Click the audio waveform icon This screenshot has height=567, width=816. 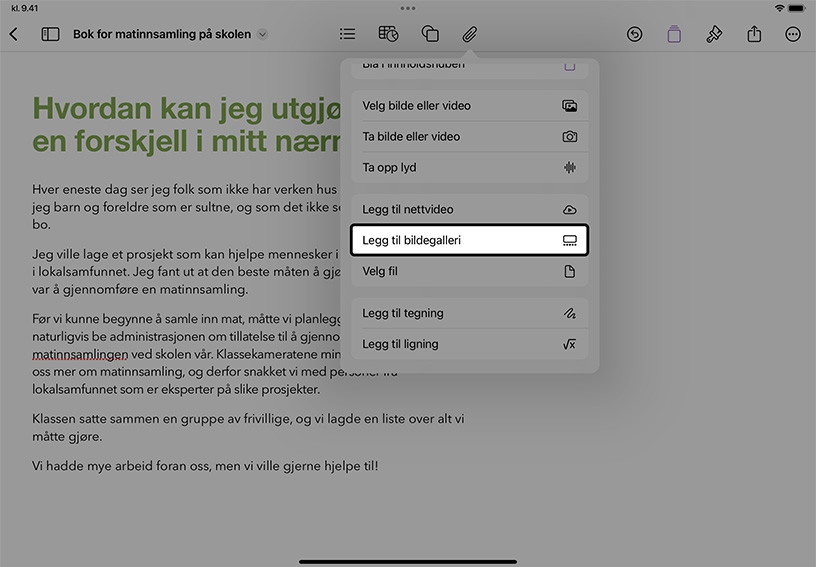pyautogui.click(x=570, y=167)
